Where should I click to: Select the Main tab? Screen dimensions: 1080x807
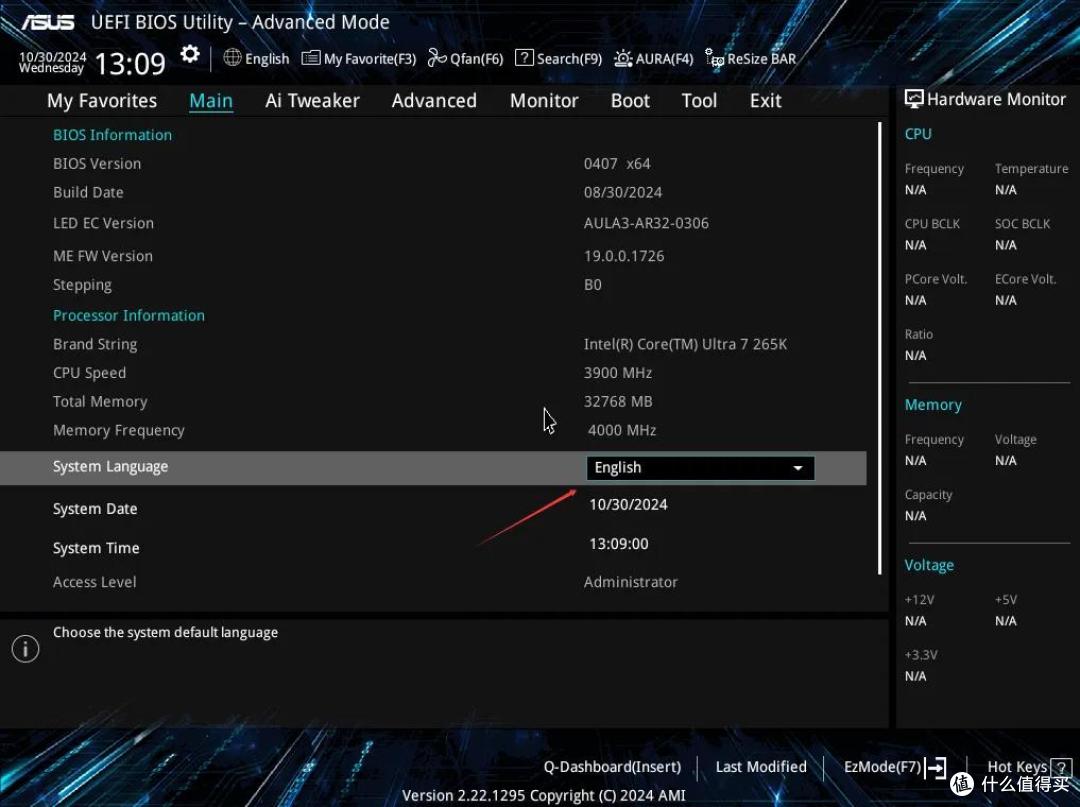pyautogui.click(x=211, y=101)
